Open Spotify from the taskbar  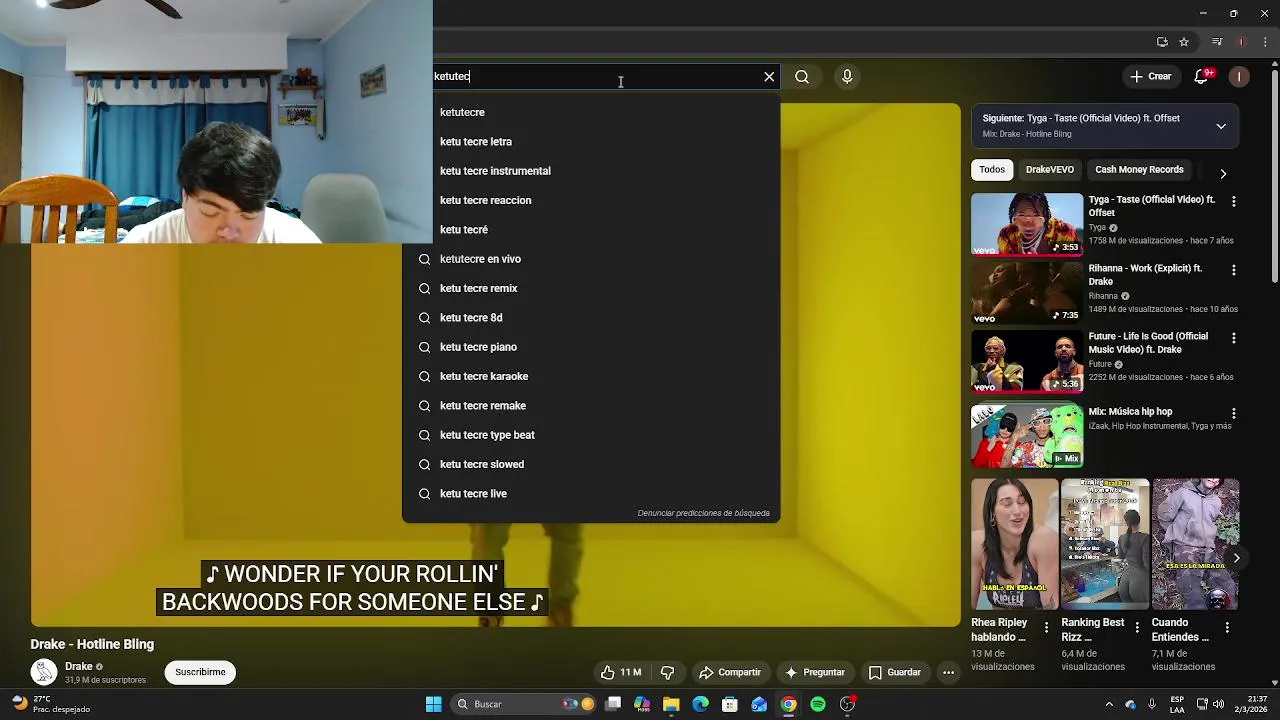[818, 704]
